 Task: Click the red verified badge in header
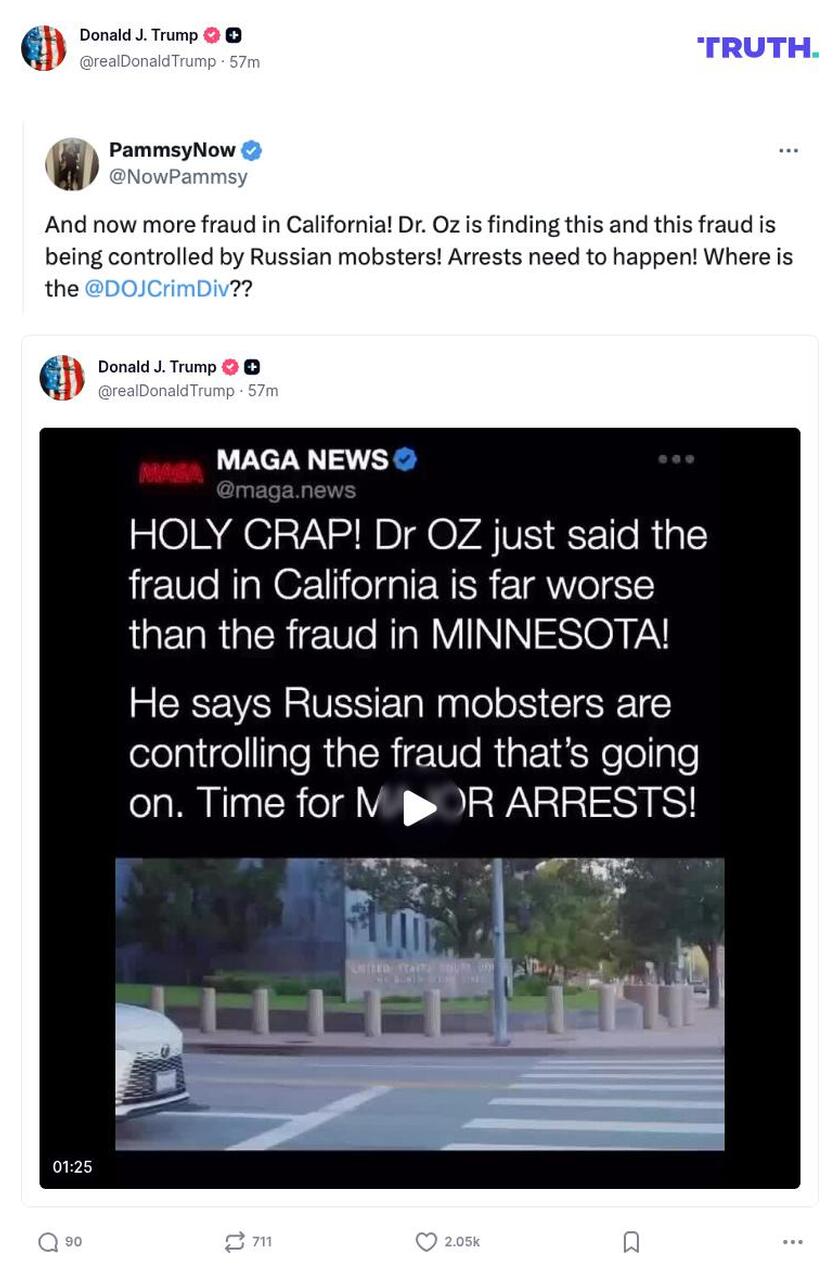[212, 35]
